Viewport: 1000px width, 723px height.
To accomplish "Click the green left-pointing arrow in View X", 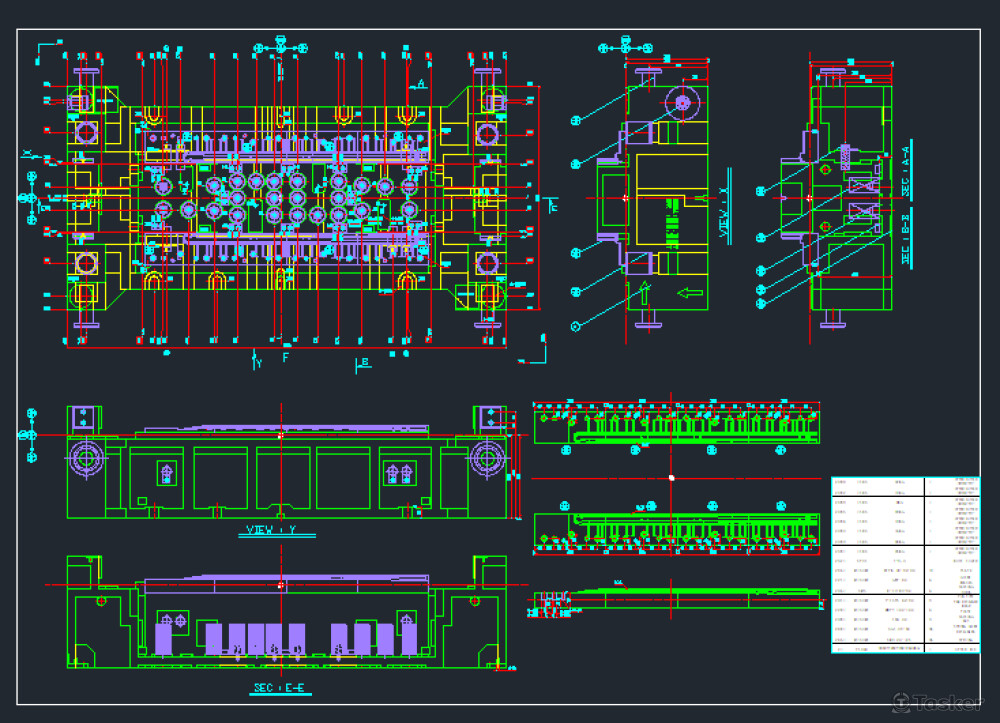I will coord(690,293).
